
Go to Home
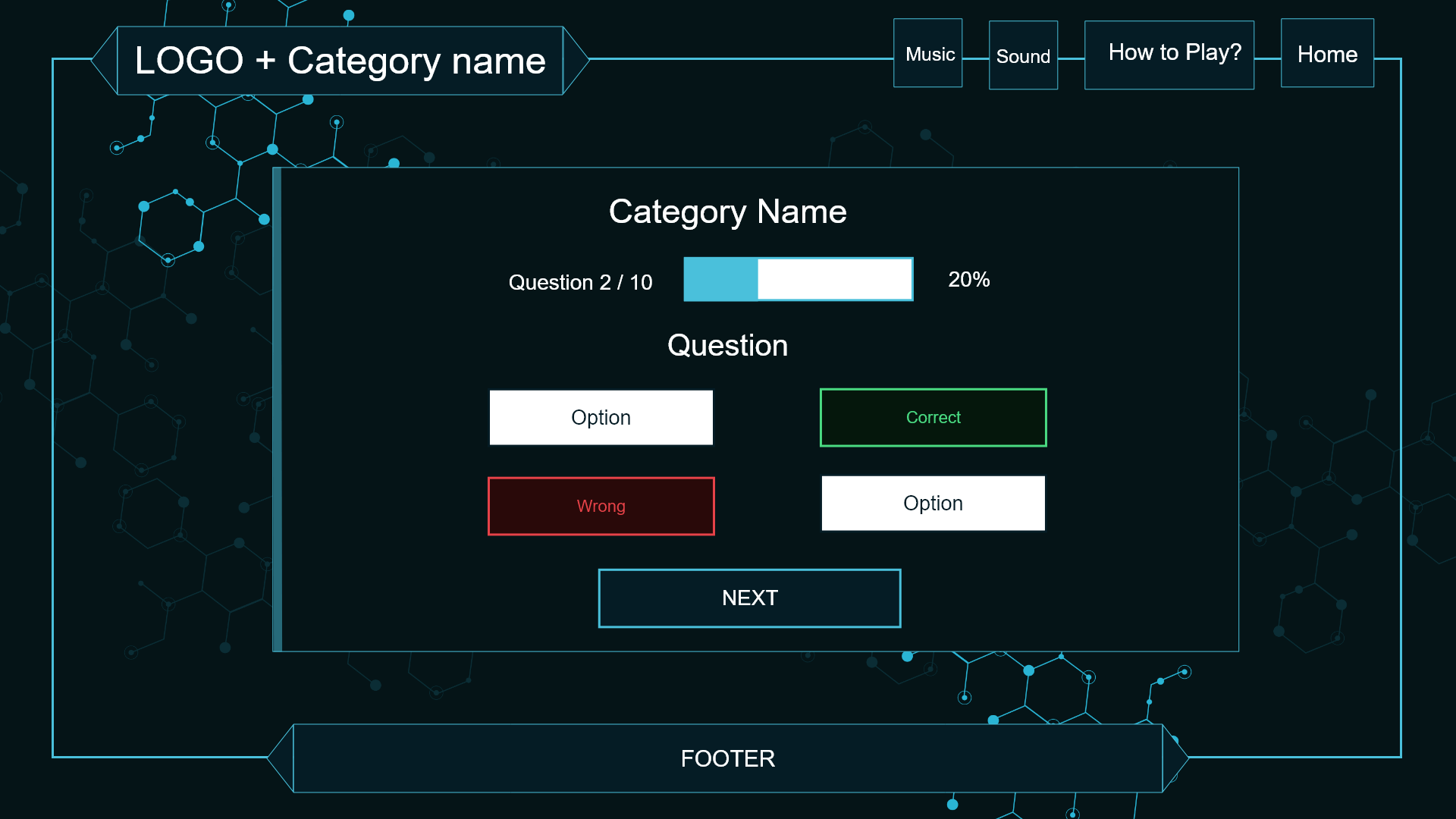1327,54
